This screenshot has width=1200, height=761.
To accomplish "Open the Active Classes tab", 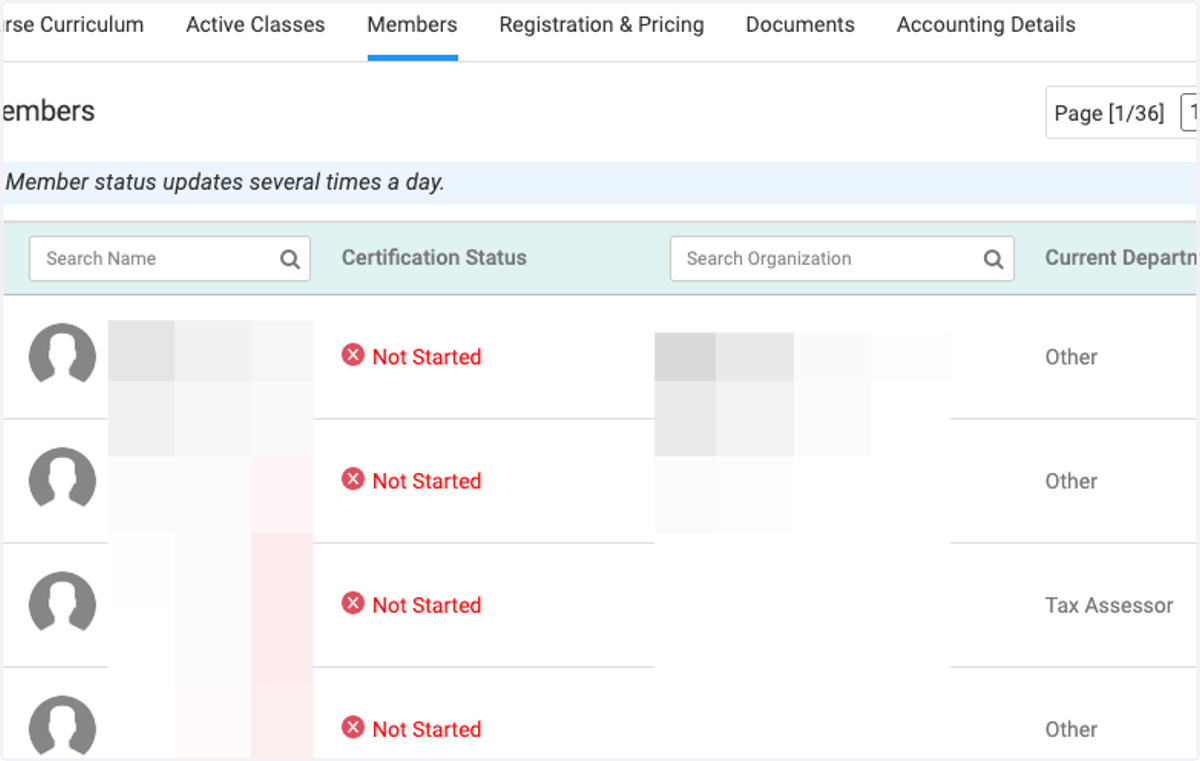I will [x=255, y=25].
